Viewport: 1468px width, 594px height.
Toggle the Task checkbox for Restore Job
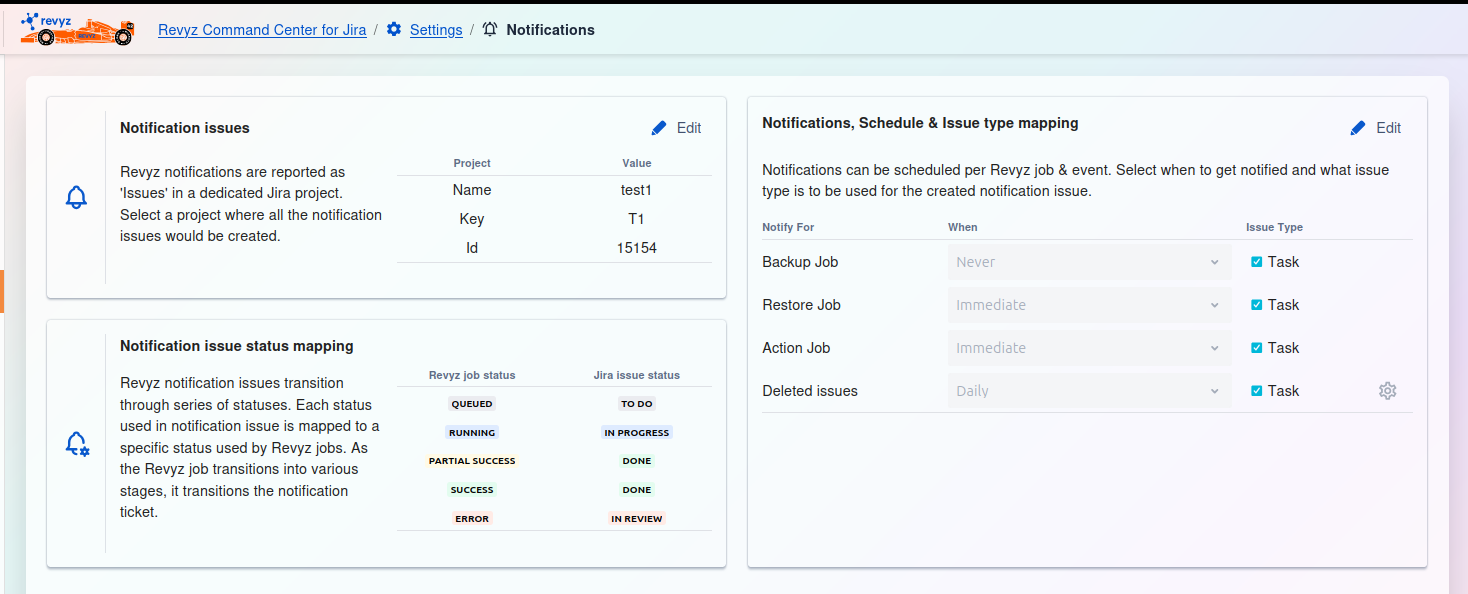pyautogui.click(x=1257, y=305)
